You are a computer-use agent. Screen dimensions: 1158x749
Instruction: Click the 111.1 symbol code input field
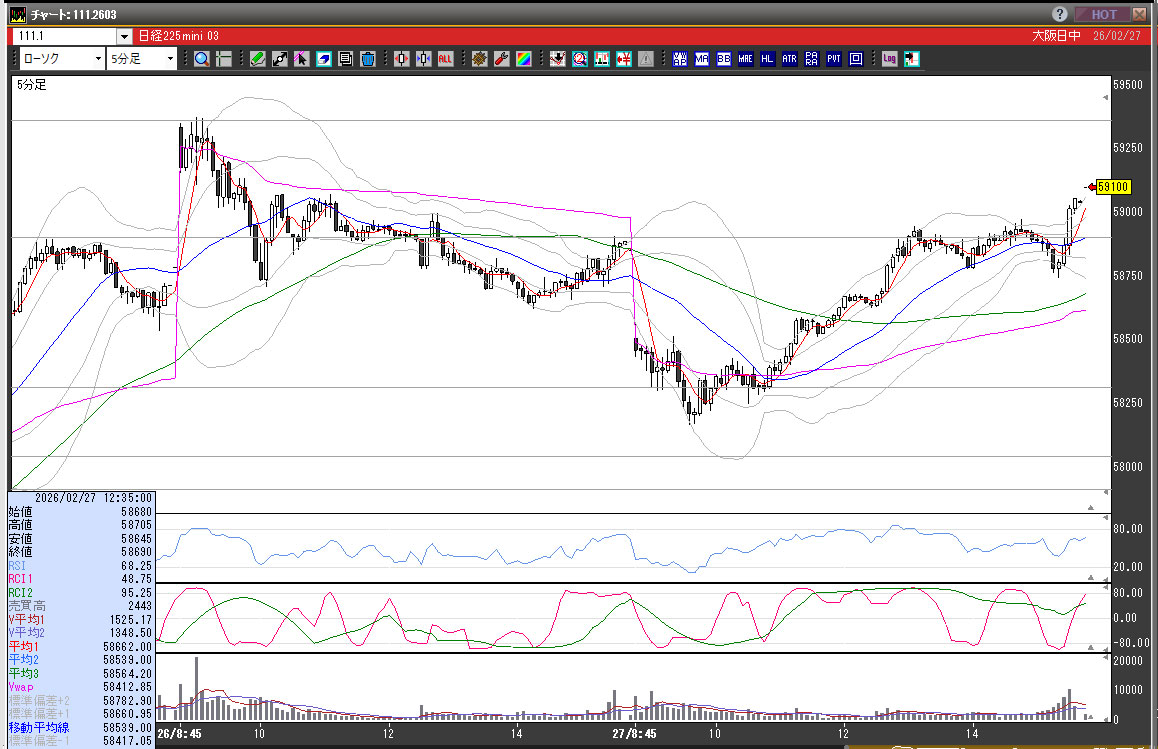[62, 35]
